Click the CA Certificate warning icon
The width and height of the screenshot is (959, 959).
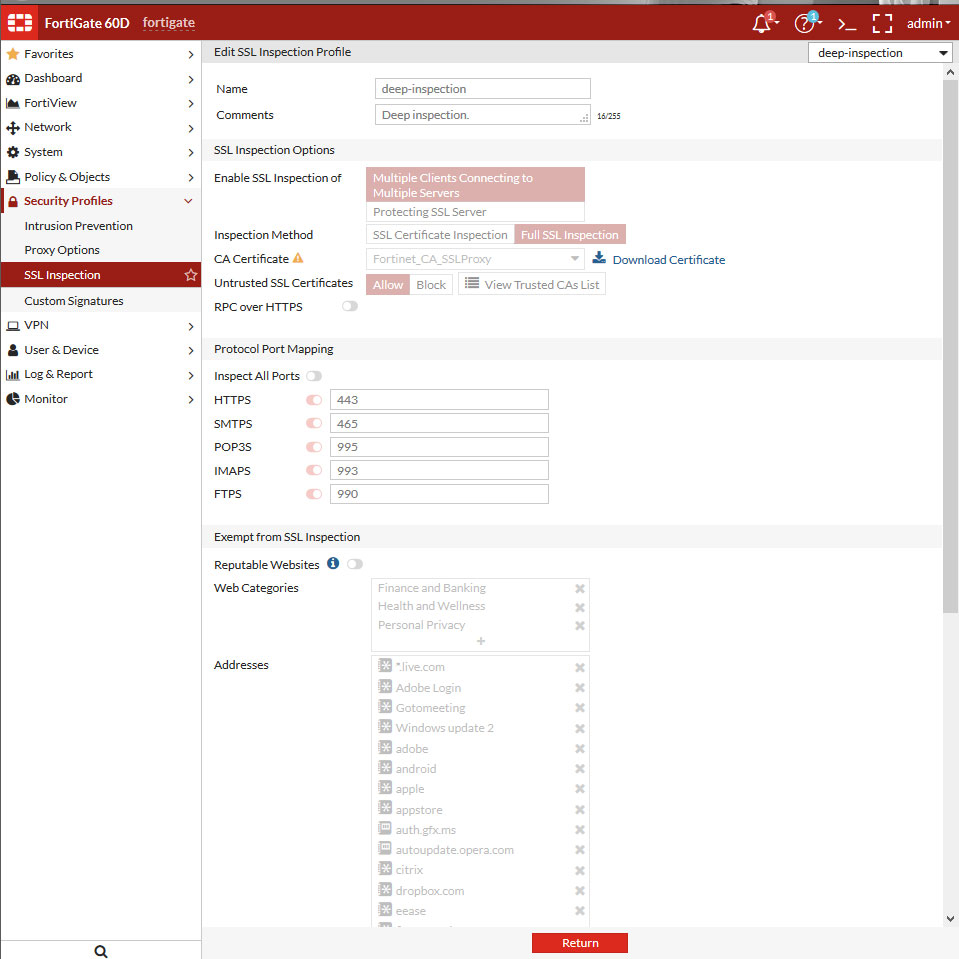(x=298, y=258)
